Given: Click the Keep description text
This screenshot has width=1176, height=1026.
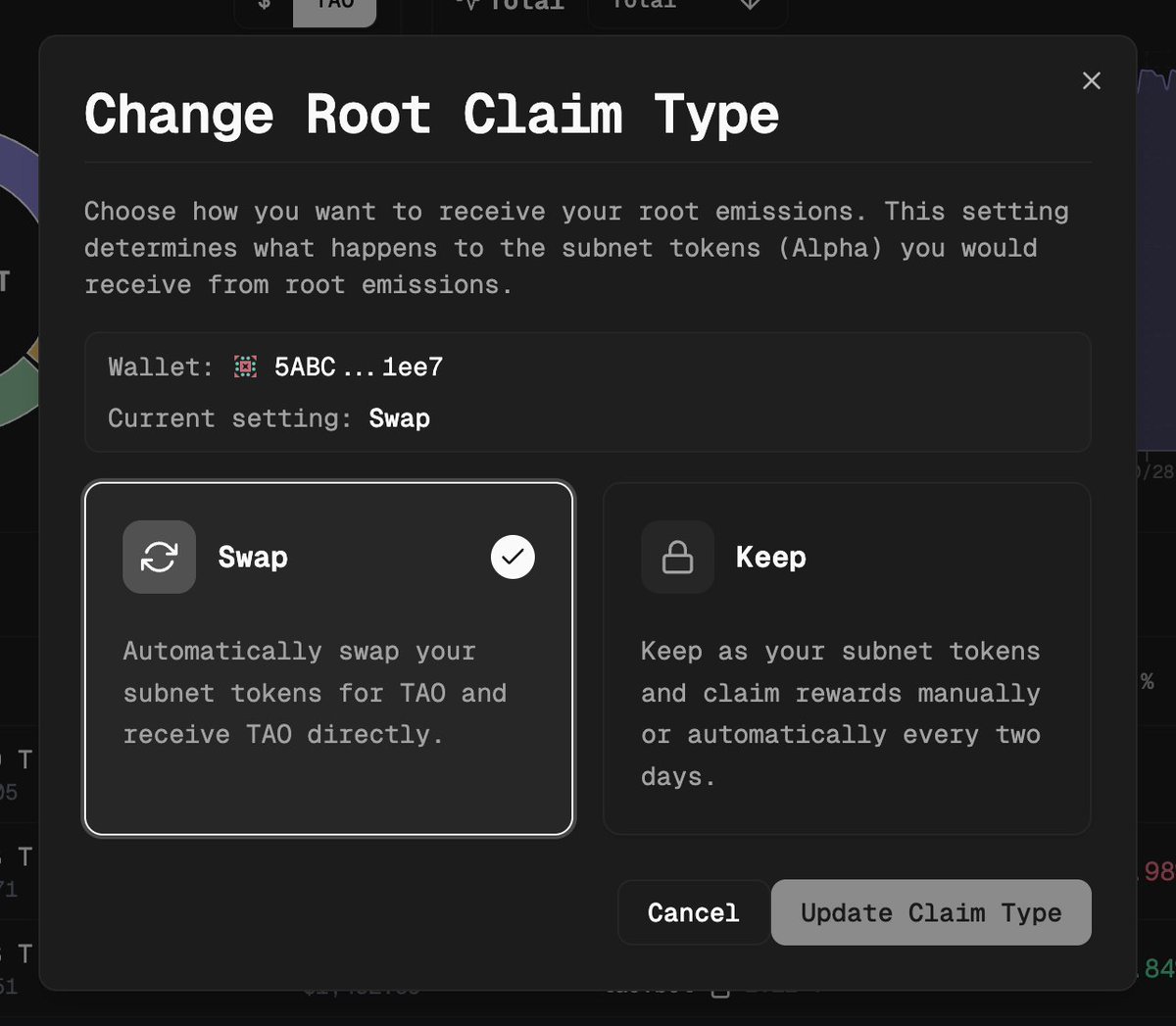Looking at the screenshot, I should coord(841,713).
